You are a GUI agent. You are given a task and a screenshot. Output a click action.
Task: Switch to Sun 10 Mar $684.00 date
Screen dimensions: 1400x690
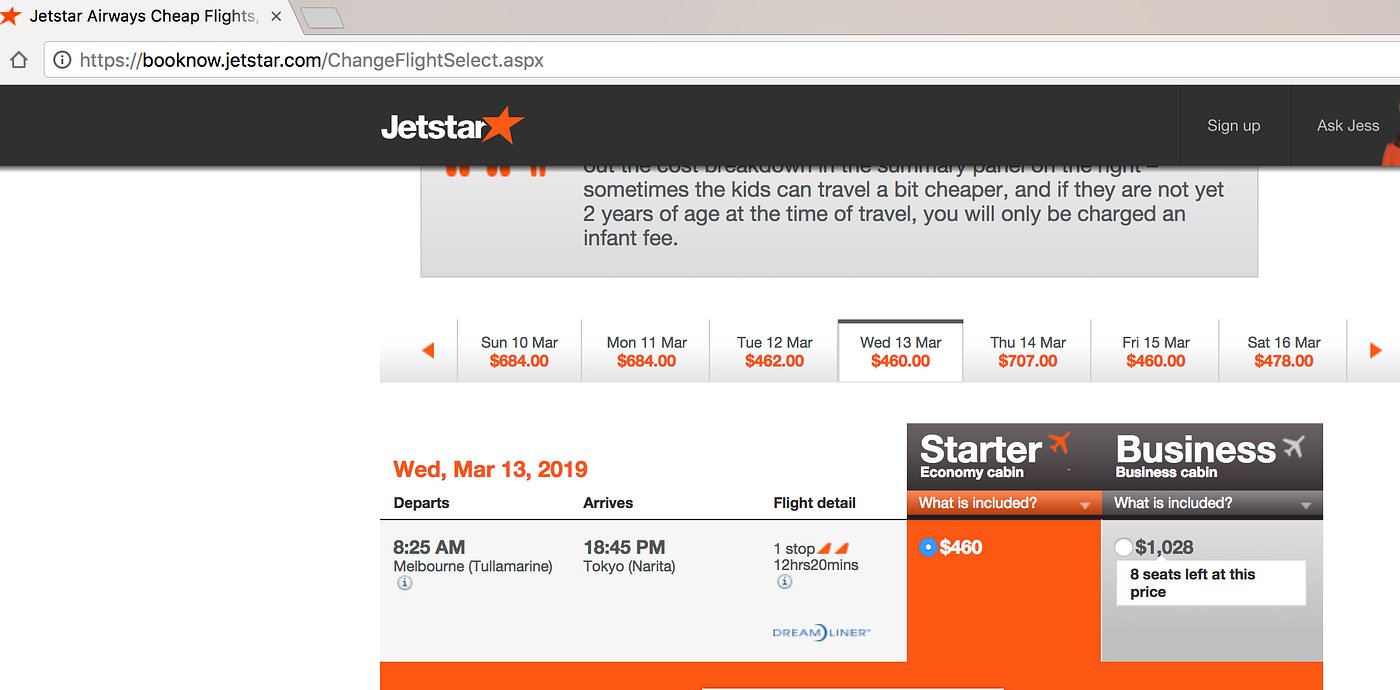point(519,351)
